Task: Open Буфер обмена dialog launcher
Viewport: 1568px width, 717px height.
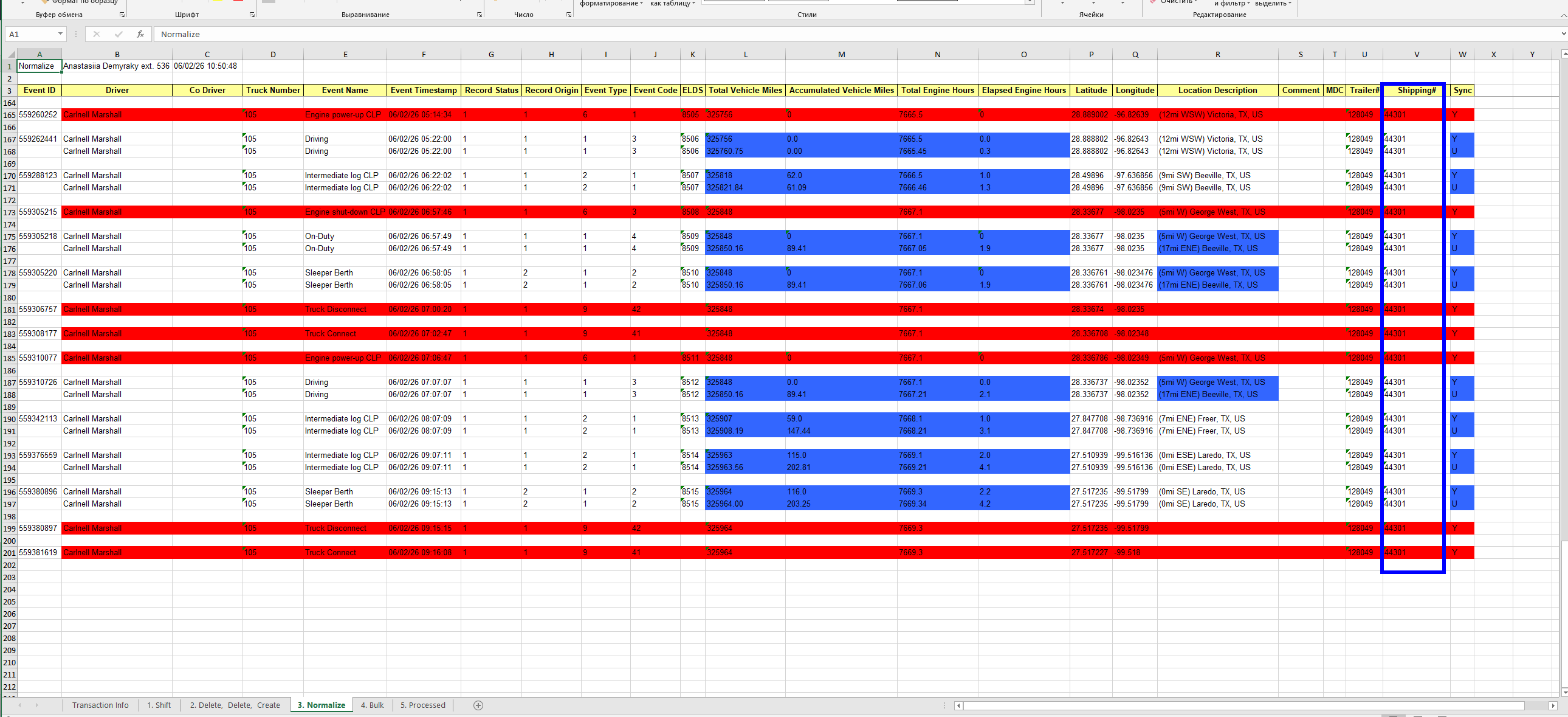Action: pos(122,15)
